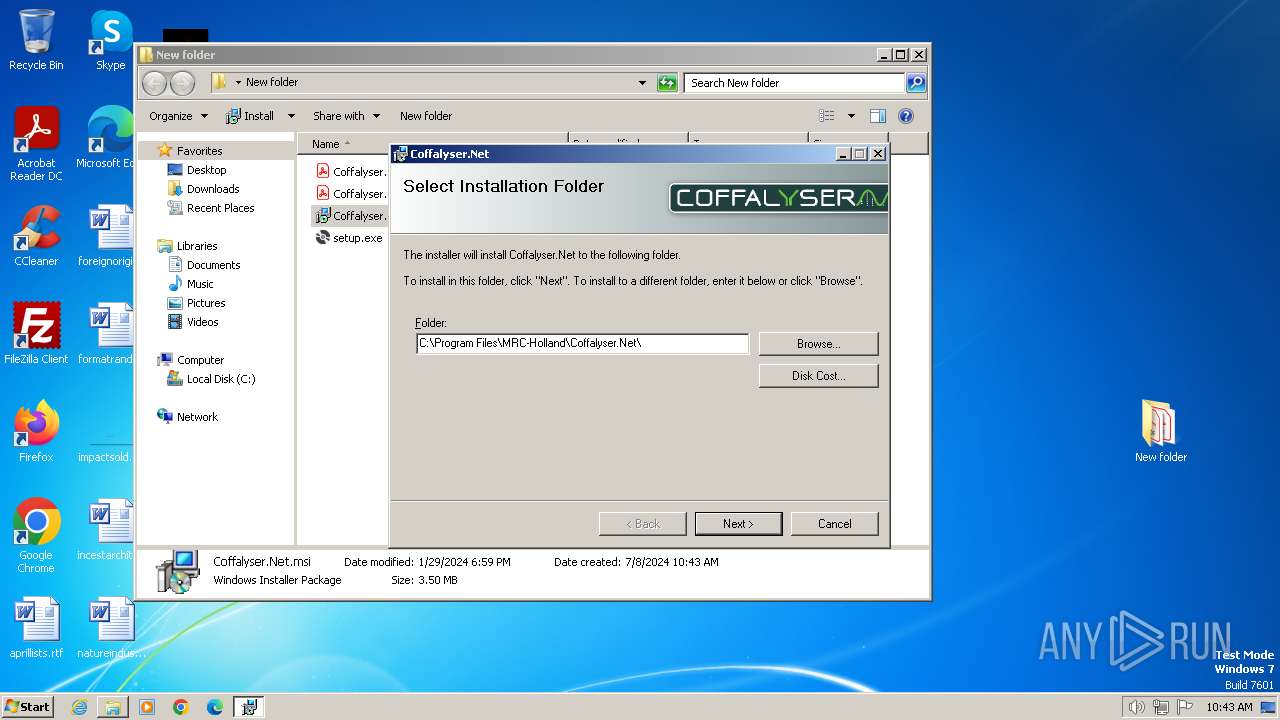
Task: Open Install button dropdown arrow
Action: click(291, 116)
